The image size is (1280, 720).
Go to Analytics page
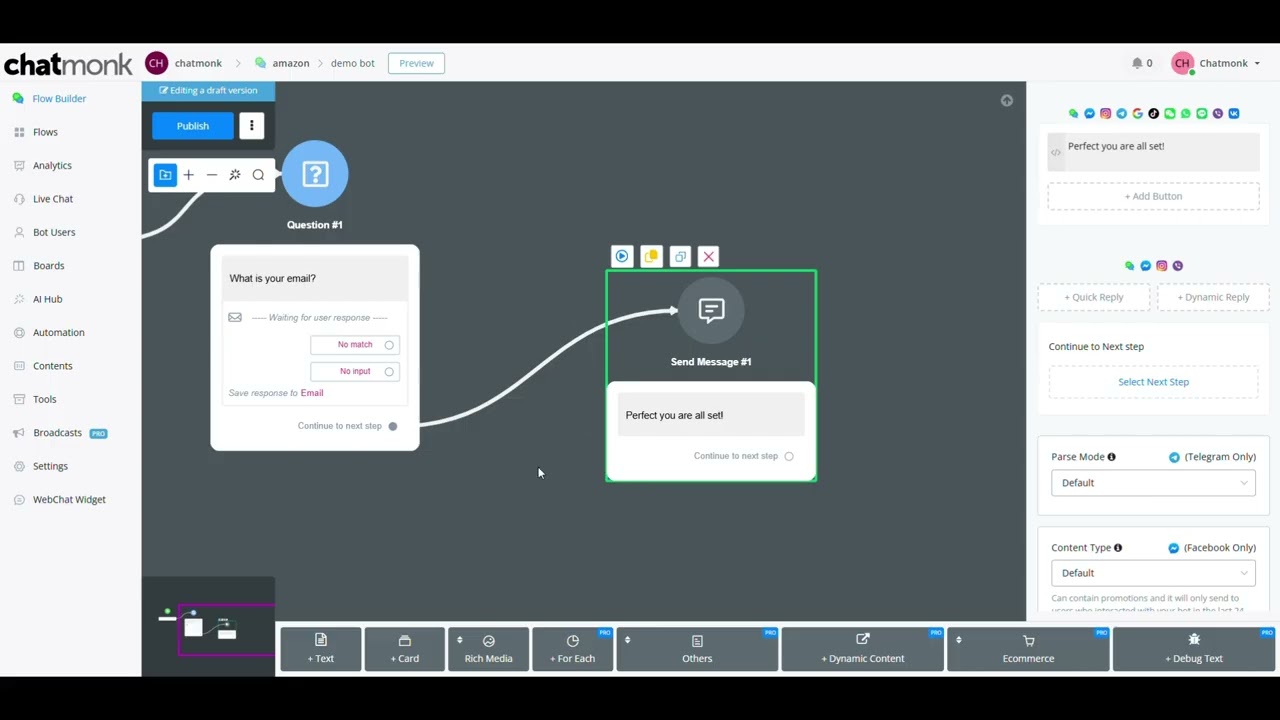click(52, 165)
